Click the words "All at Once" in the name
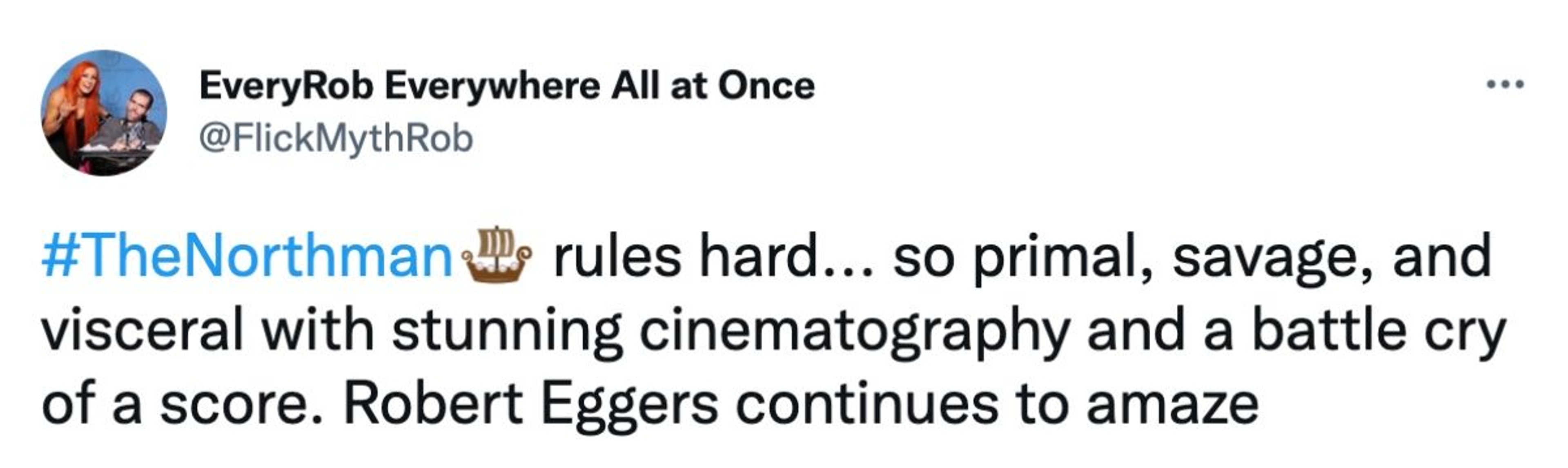1568x468 pixels. 712,86
